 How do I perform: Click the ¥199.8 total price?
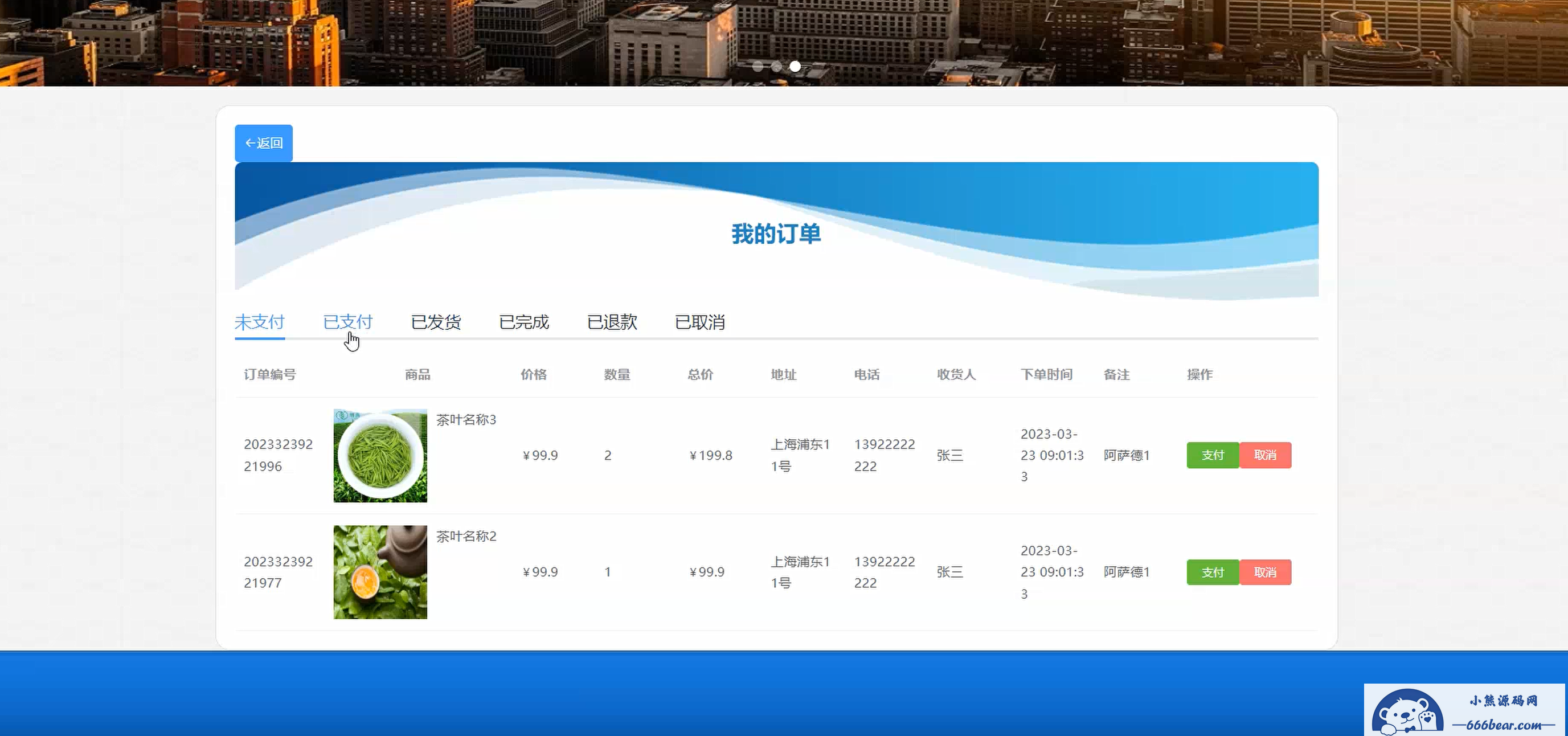(x=710, y=455)
